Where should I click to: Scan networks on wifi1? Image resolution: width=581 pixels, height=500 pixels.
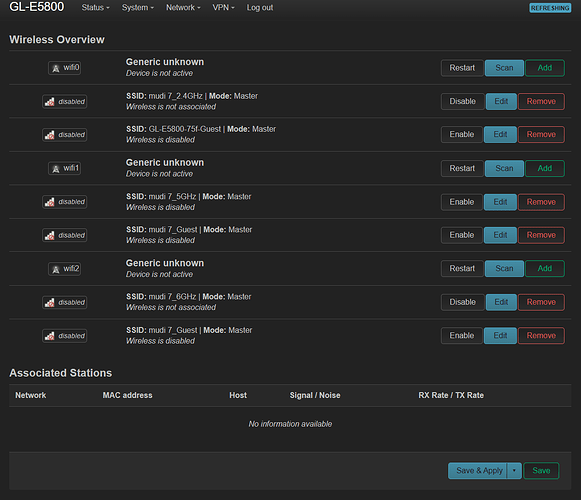(504, 168)
